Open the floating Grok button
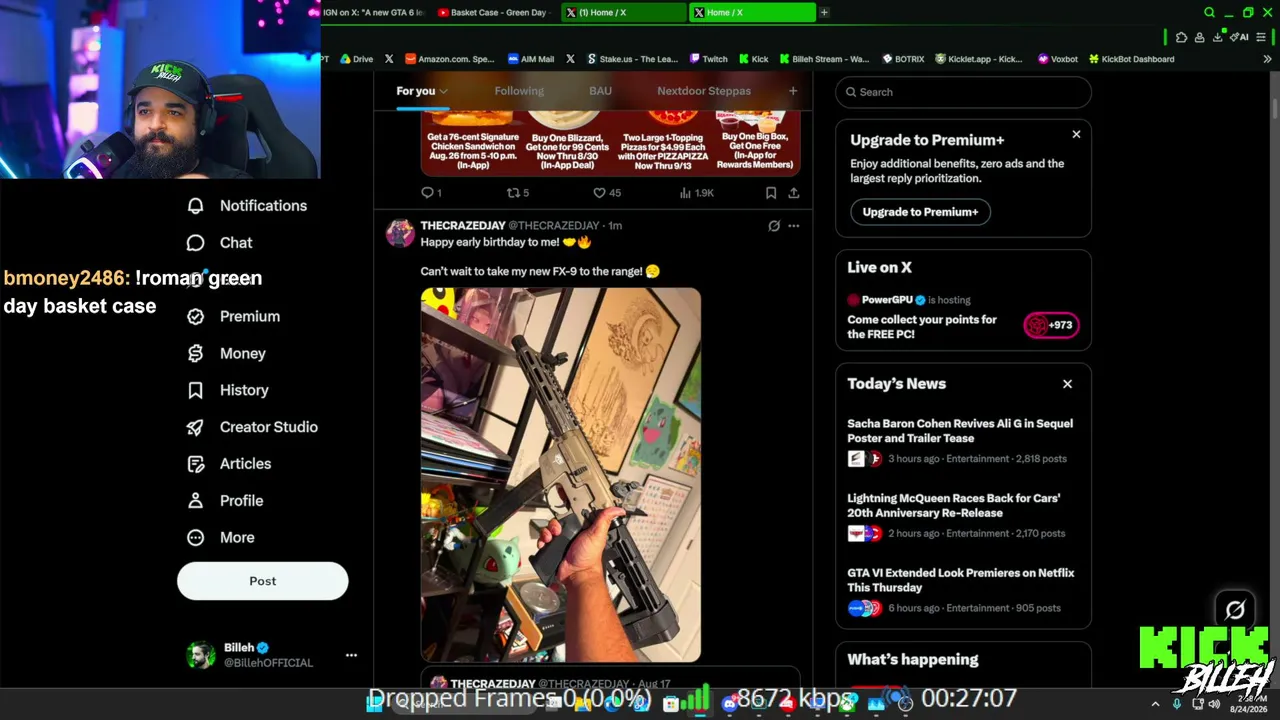Screen dimensions: 1280x720 click(1235, 610)
